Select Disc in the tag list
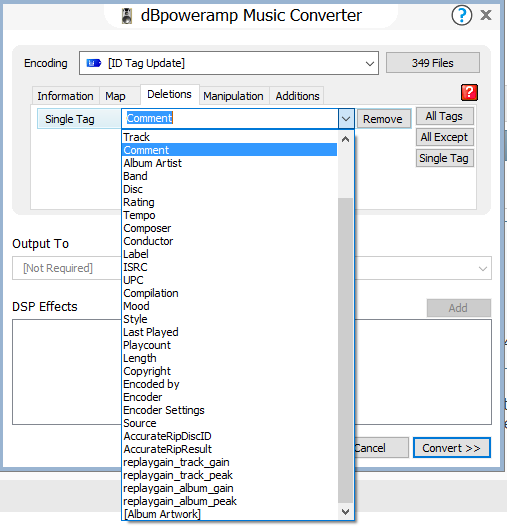 coord(229,189)
